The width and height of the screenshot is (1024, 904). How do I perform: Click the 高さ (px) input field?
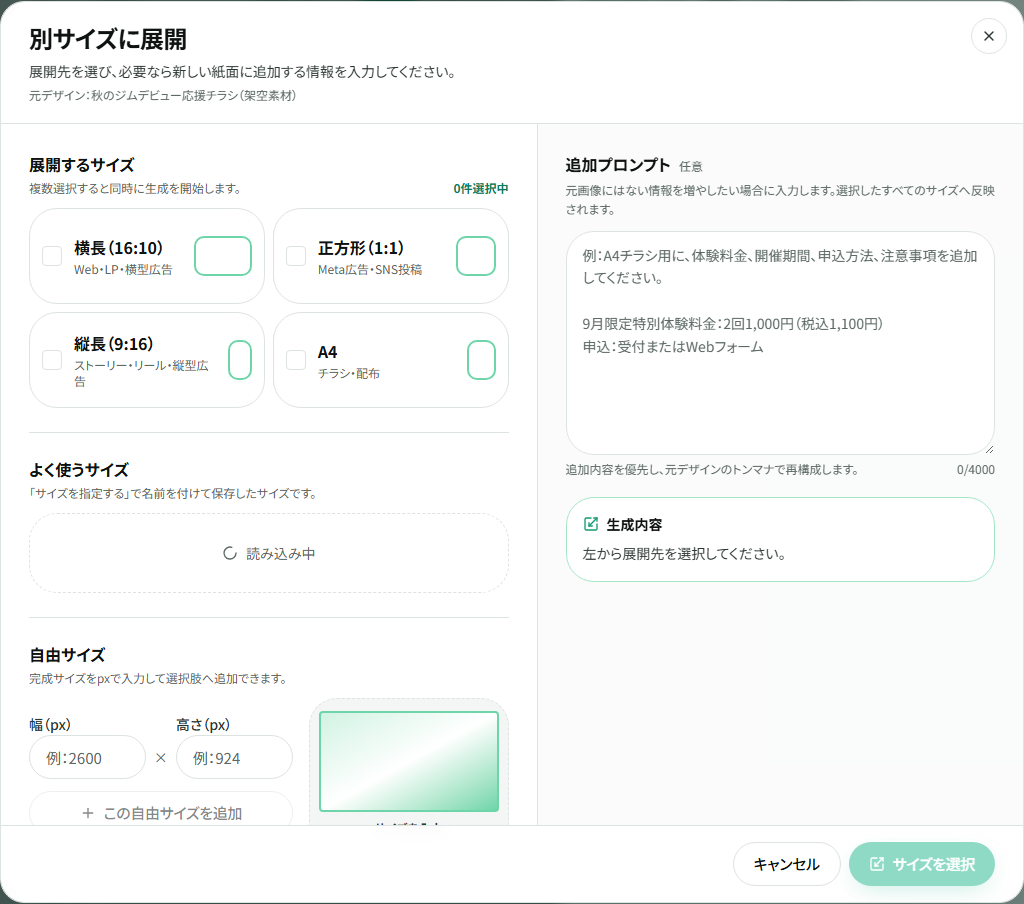pyautogui.click(x=234, y=758)
